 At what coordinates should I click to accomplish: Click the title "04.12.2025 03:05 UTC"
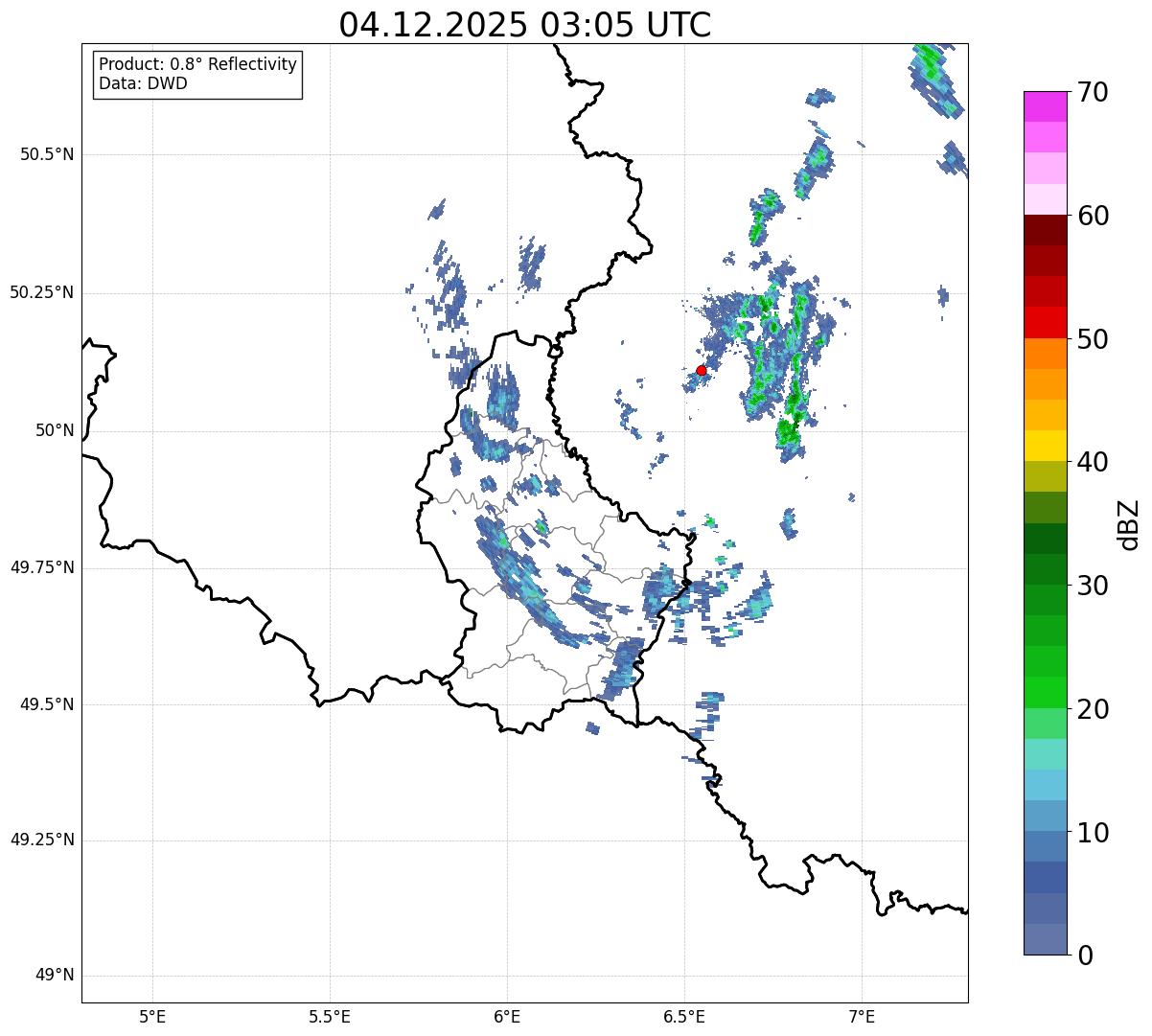pos(525,24)
